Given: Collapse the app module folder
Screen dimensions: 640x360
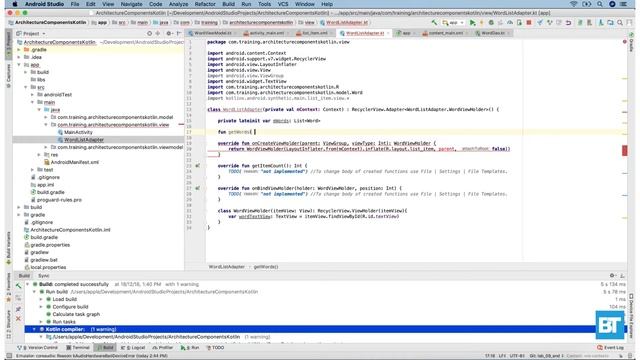Looking at the screenshot, I should (19, 65).
